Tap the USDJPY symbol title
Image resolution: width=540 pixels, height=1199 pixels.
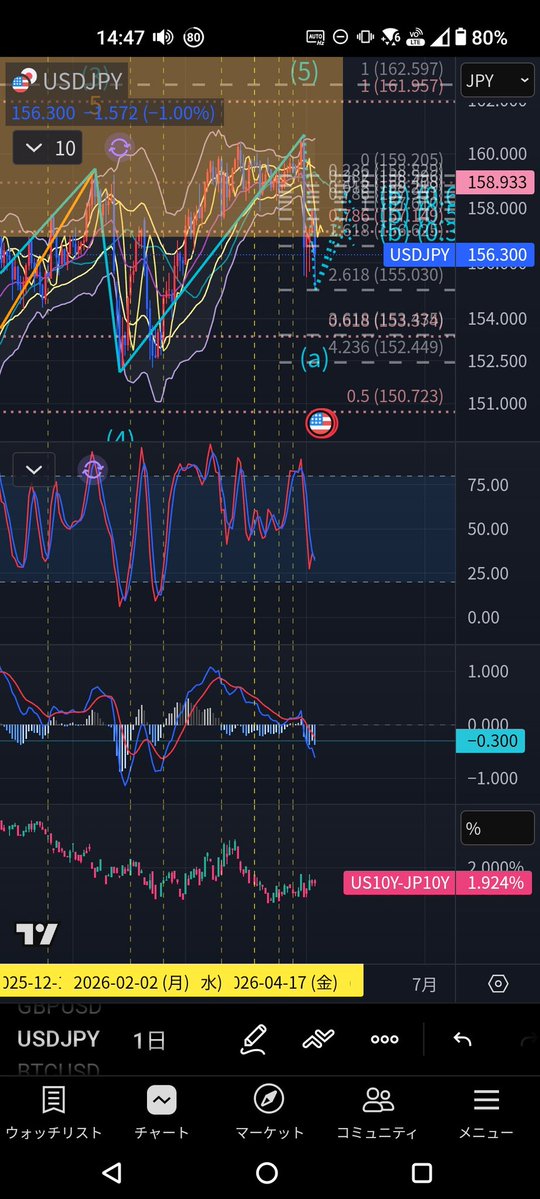[82, 80]
